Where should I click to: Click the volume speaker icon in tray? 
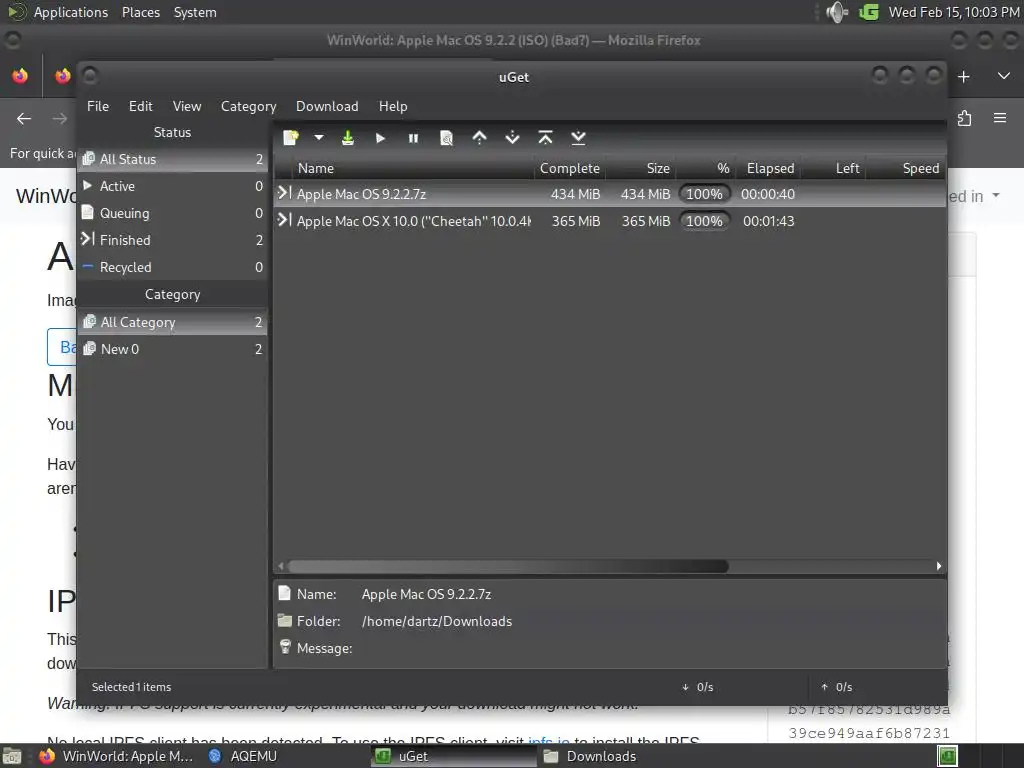837,12
